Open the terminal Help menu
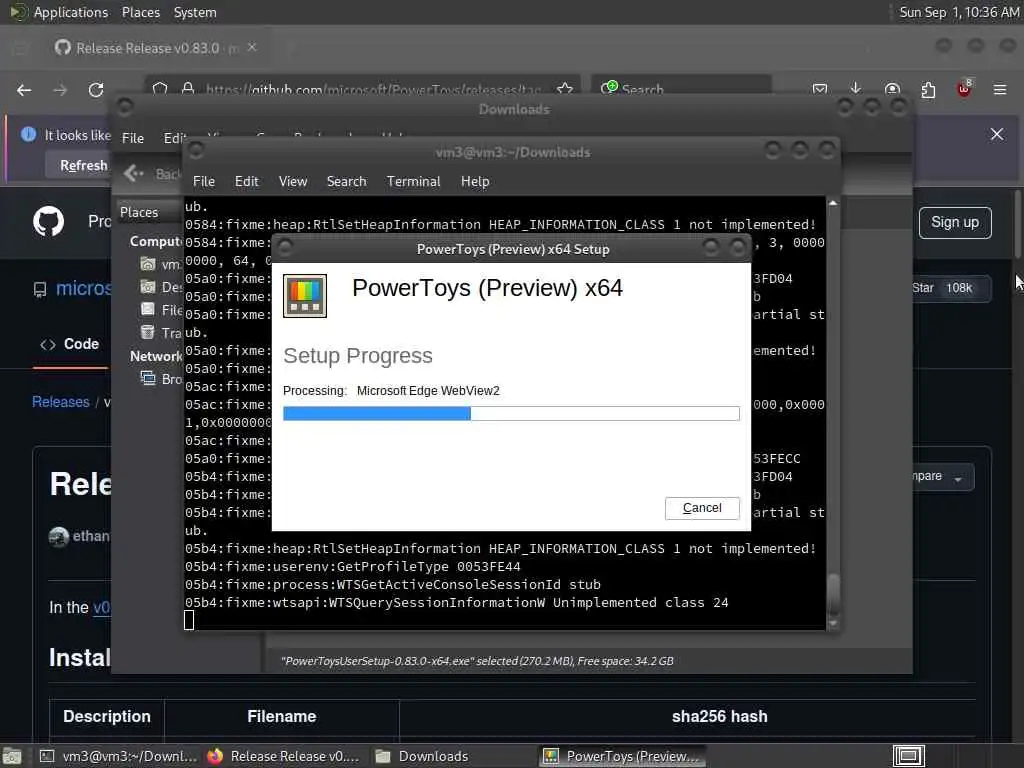Image resolution: width=1024 pixels, height=768 pixels. click(x=475, y=182)
